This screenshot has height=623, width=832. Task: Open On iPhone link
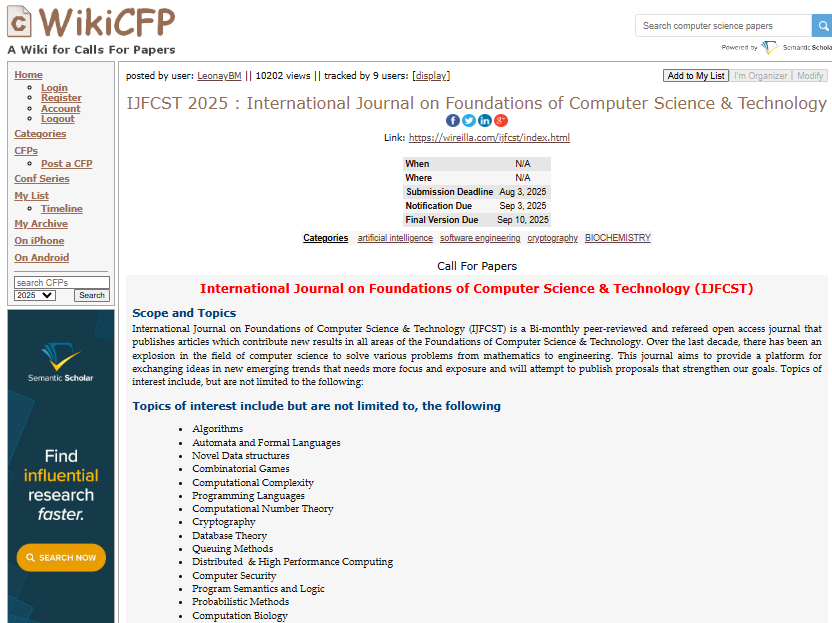(x=39, y=240)
